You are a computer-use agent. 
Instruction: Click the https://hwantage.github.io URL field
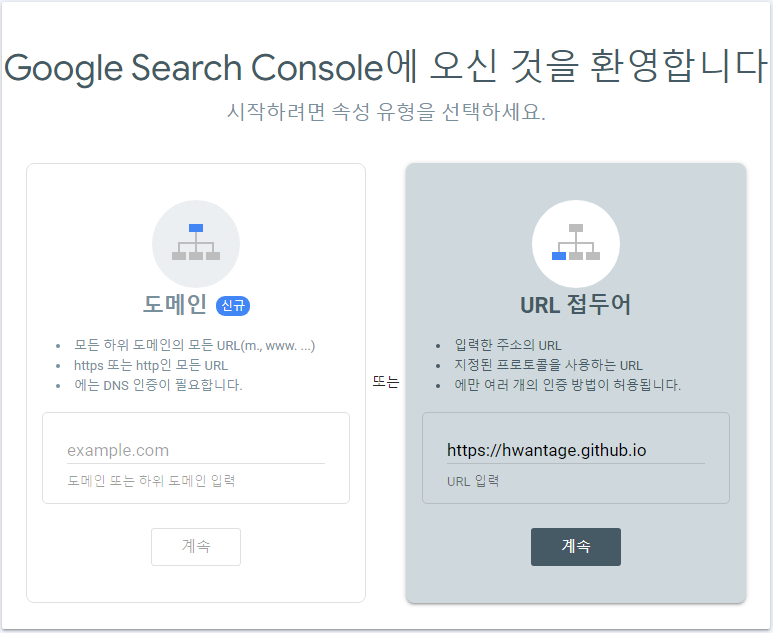tap(575, 450)
